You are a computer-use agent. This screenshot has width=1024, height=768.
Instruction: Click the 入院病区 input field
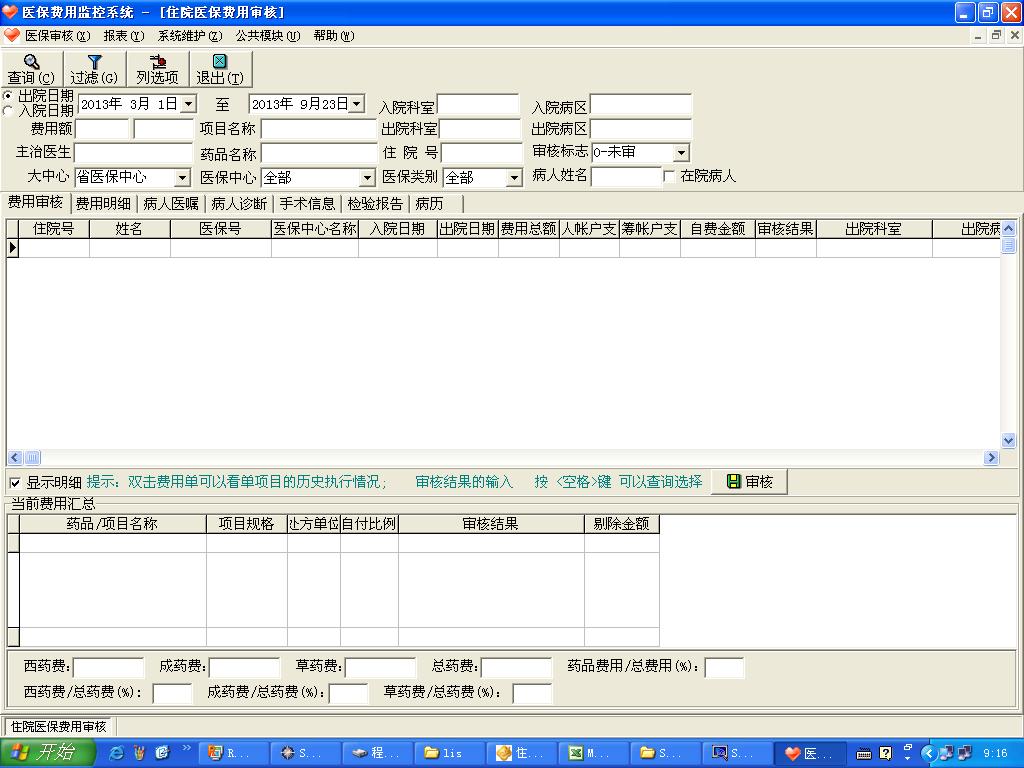(x=641, y=105)
